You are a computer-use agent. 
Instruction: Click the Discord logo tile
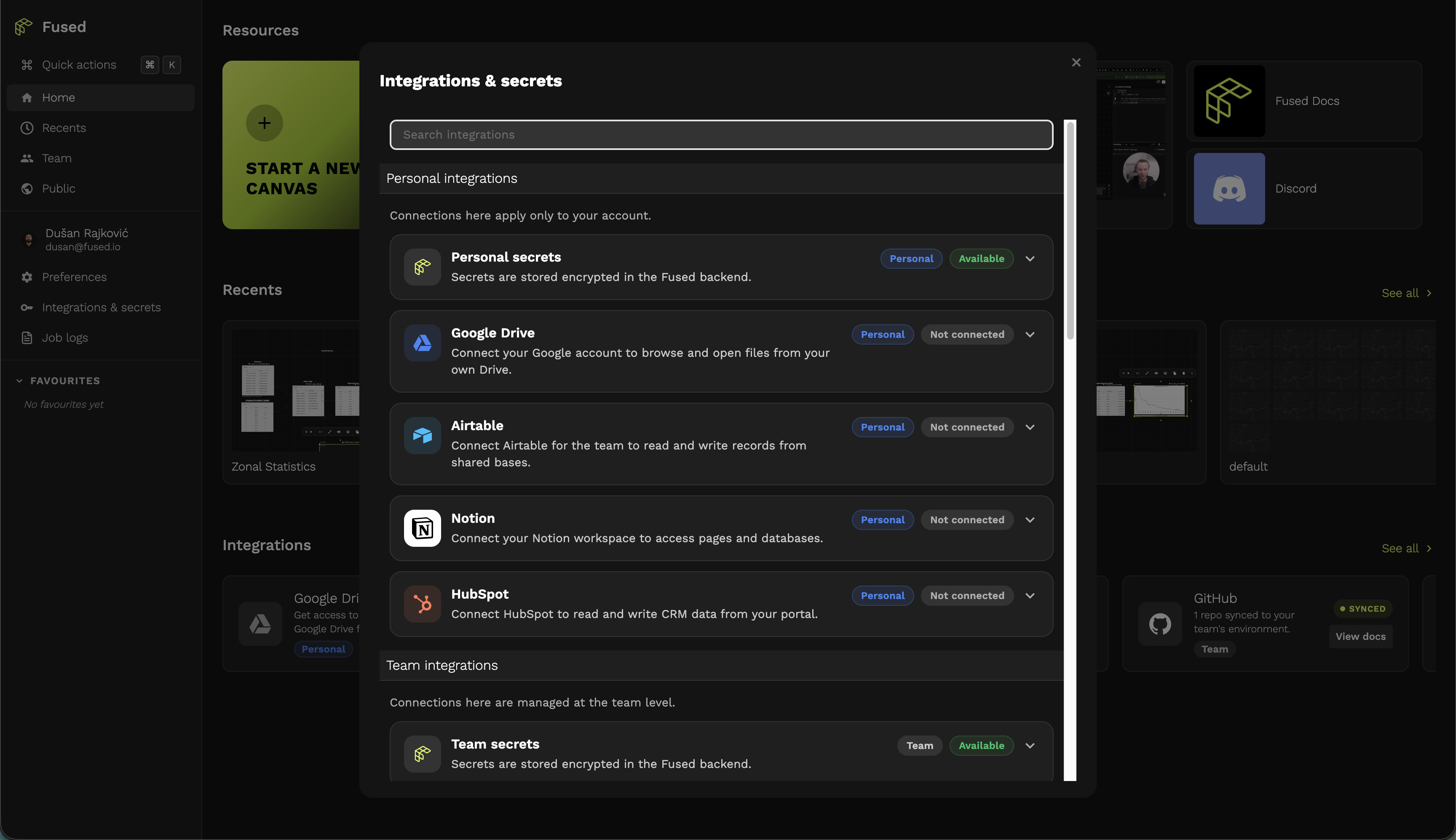tap(1229, 189)
